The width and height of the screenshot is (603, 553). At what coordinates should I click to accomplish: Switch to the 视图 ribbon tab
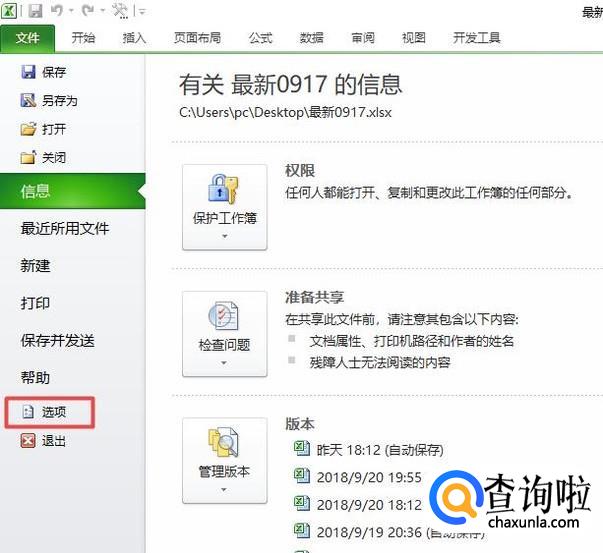414,38
